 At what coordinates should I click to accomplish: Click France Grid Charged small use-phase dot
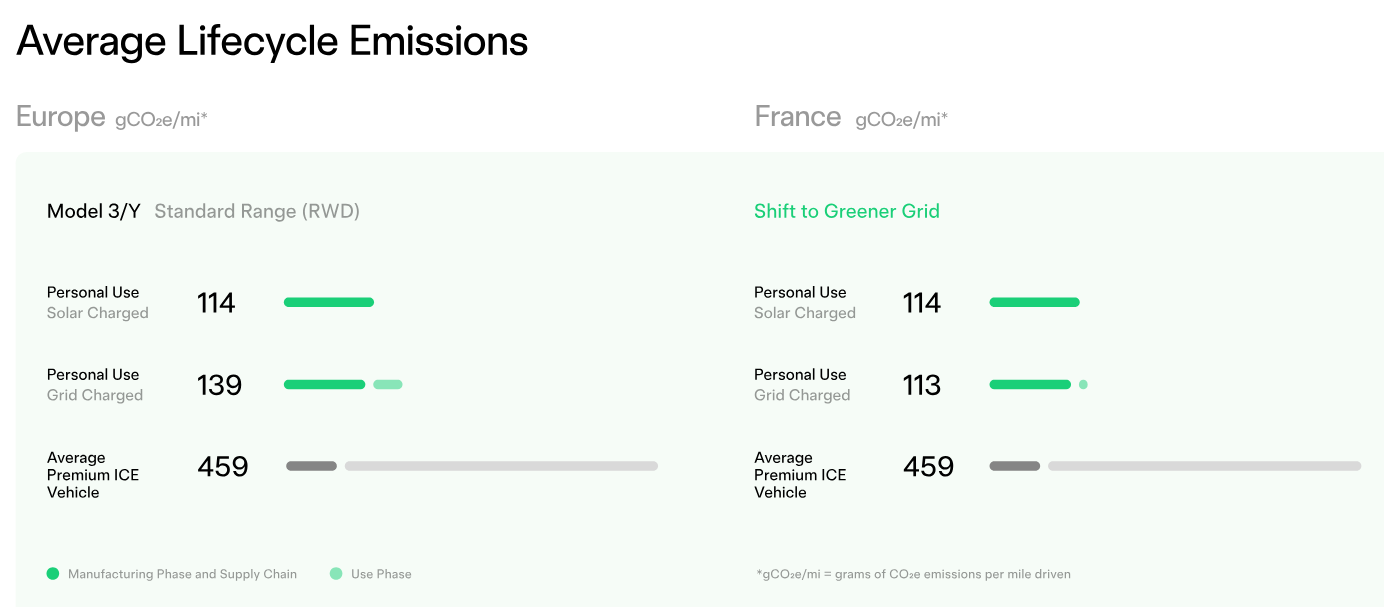(1083, 384)
